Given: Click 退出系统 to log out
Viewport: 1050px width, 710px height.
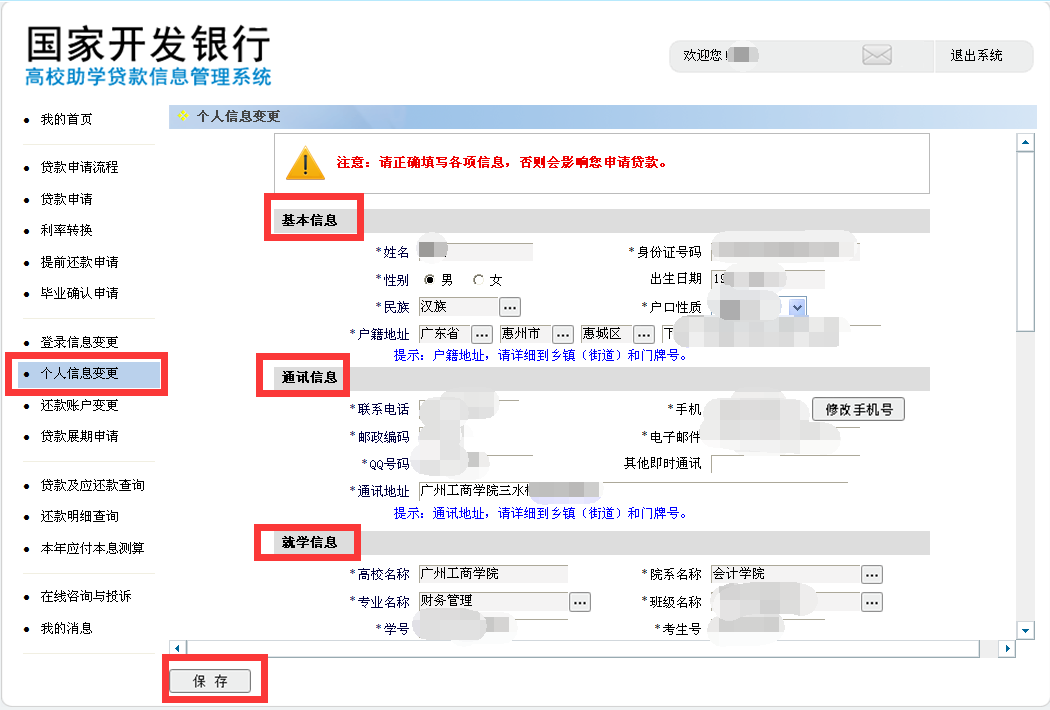Looking at the screenshot, I should [976, 56].
